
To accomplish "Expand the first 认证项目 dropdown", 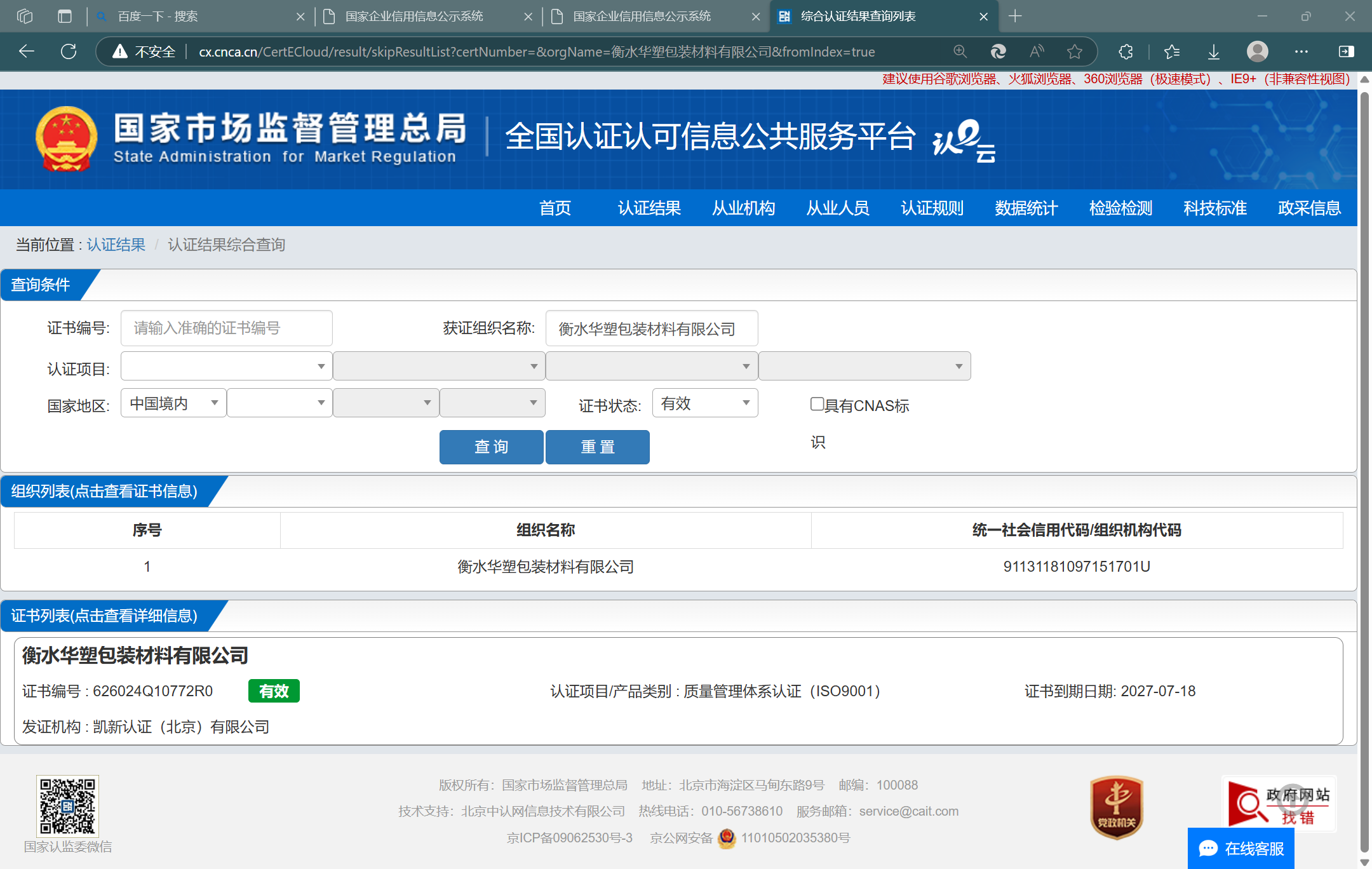I will [227, 366].
